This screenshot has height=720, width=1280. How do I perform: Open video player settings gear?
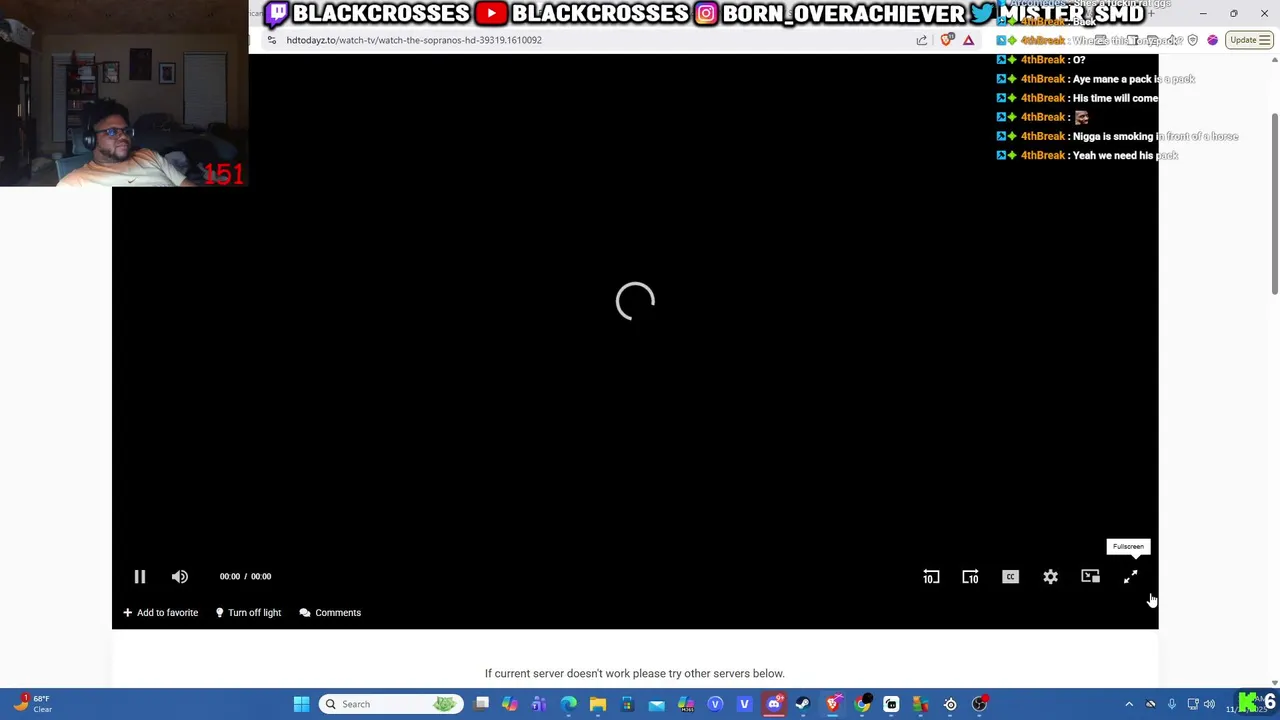[1050, 577]
